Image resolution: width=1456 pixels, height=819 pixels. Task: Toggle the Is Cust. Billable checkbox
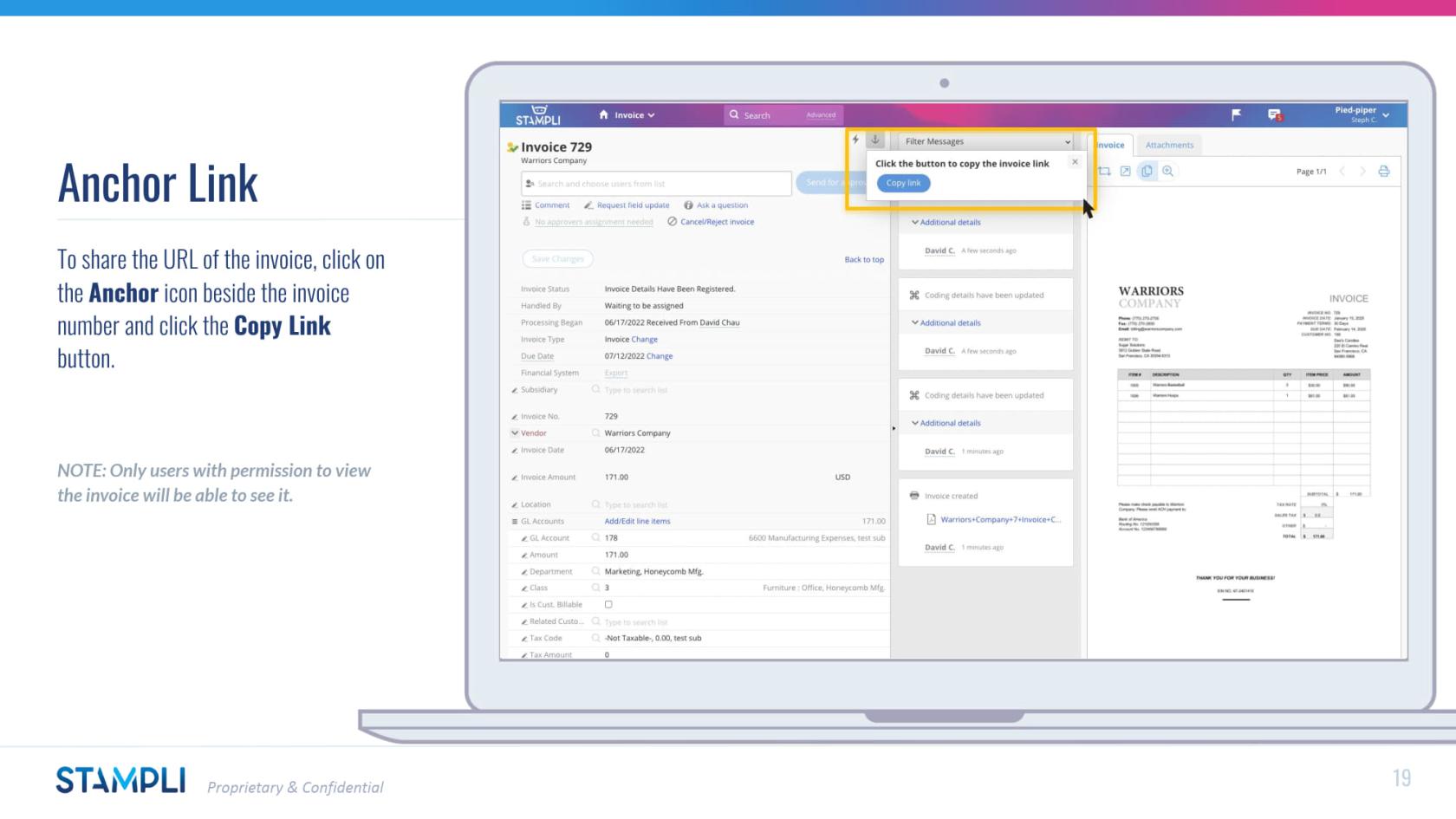point(608,605)
